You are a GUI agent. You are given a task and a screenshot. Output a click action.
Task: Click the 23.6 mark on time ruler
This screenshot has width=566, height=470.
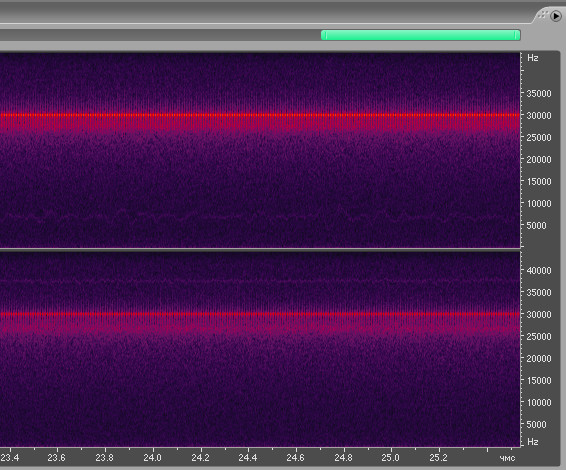click(x=56, y=458)
